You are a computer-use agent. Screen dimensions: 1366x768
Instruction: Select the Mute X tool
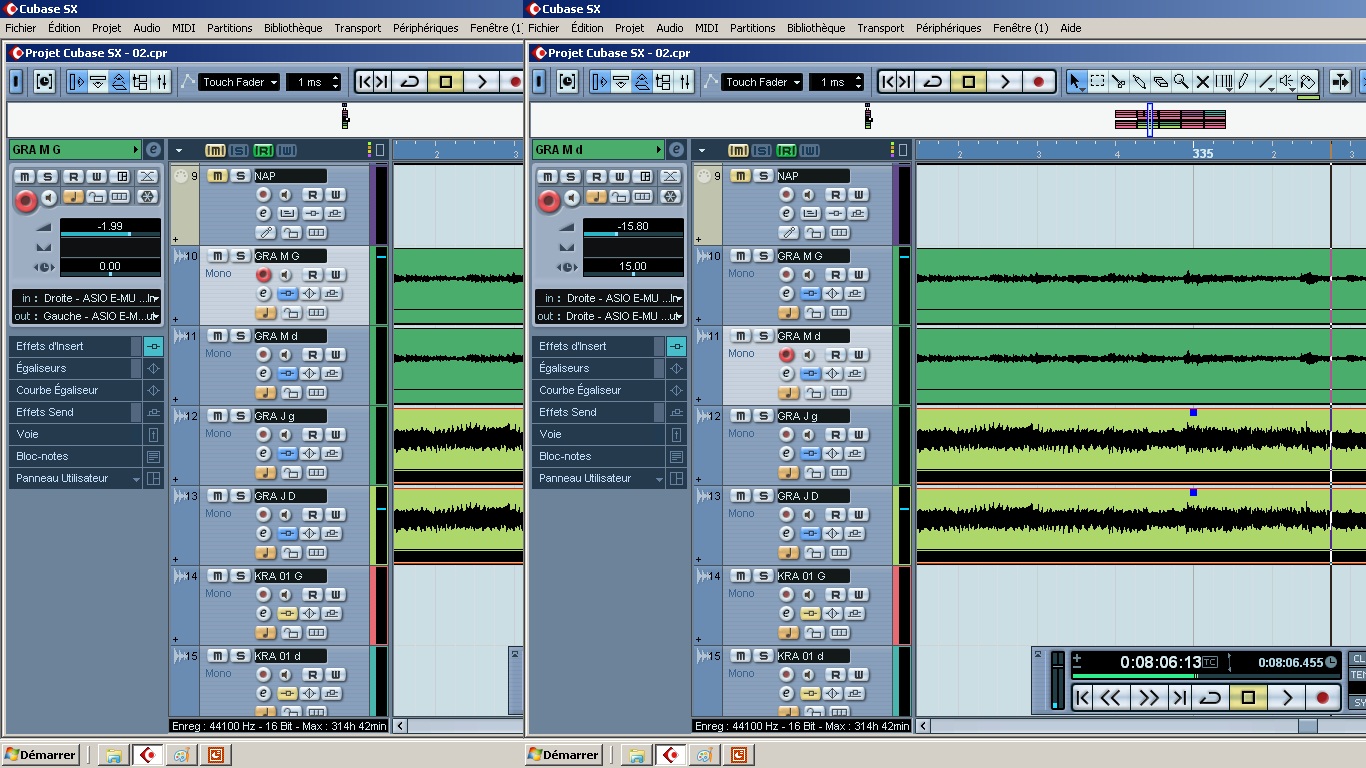point(1203,82)
